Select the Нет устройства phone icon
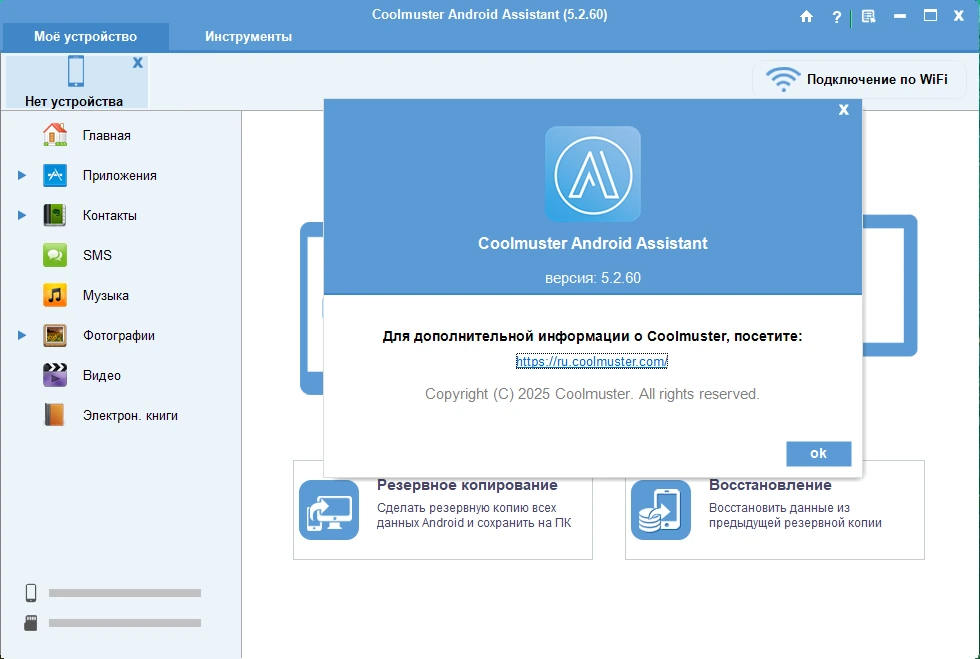Viewport: 980px width, 659px height. [76, 71]
